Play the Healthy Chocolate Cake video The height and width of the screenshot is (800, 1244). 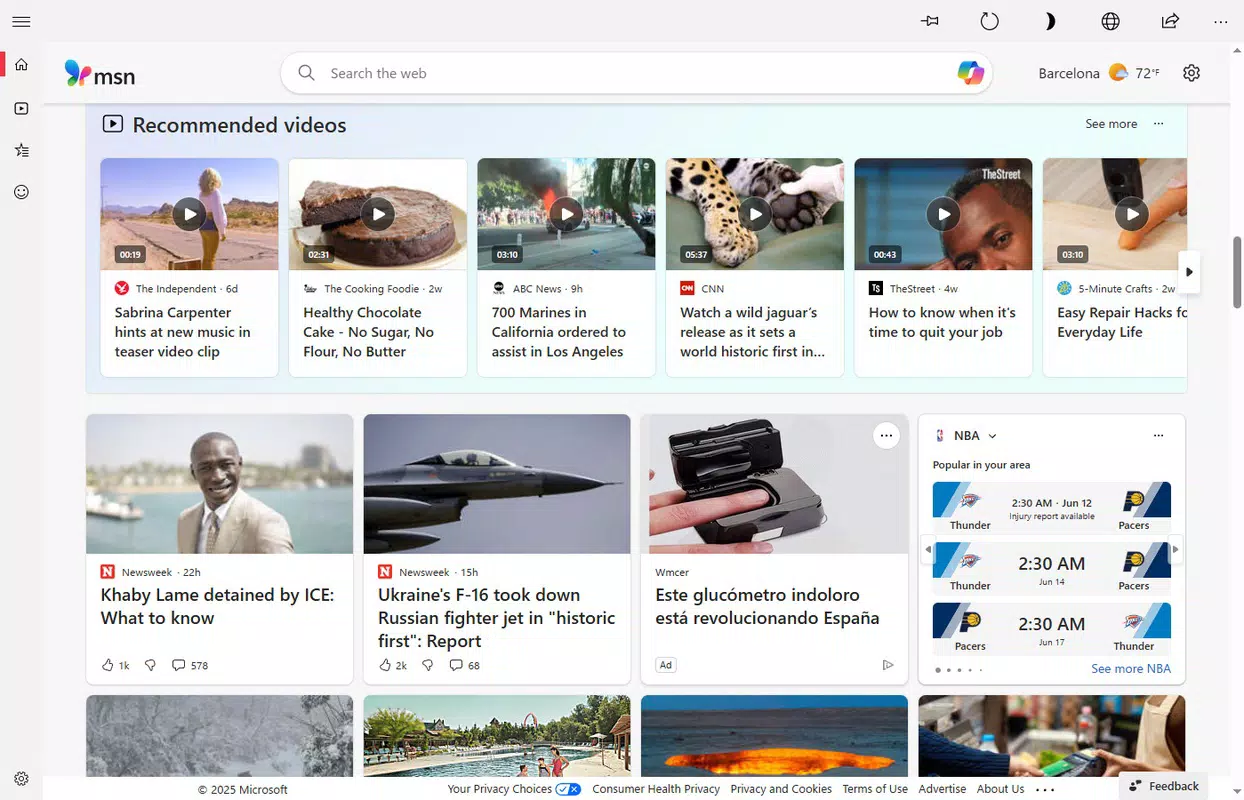(378, 214)
